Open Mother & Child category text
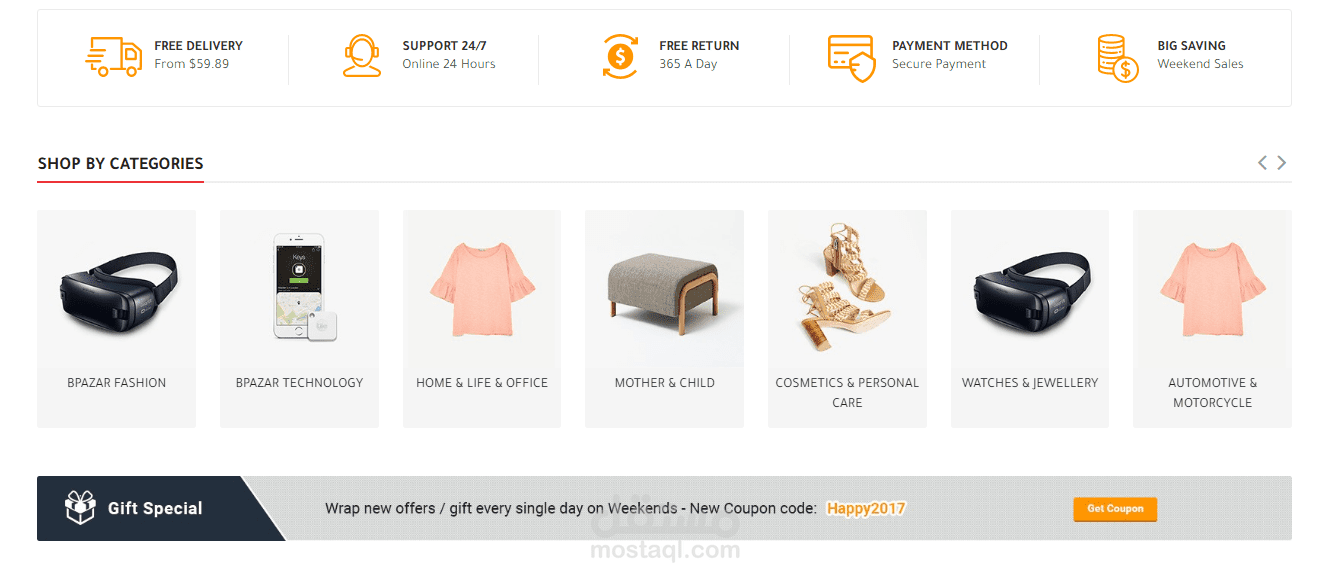 click(x=664, y=383)
